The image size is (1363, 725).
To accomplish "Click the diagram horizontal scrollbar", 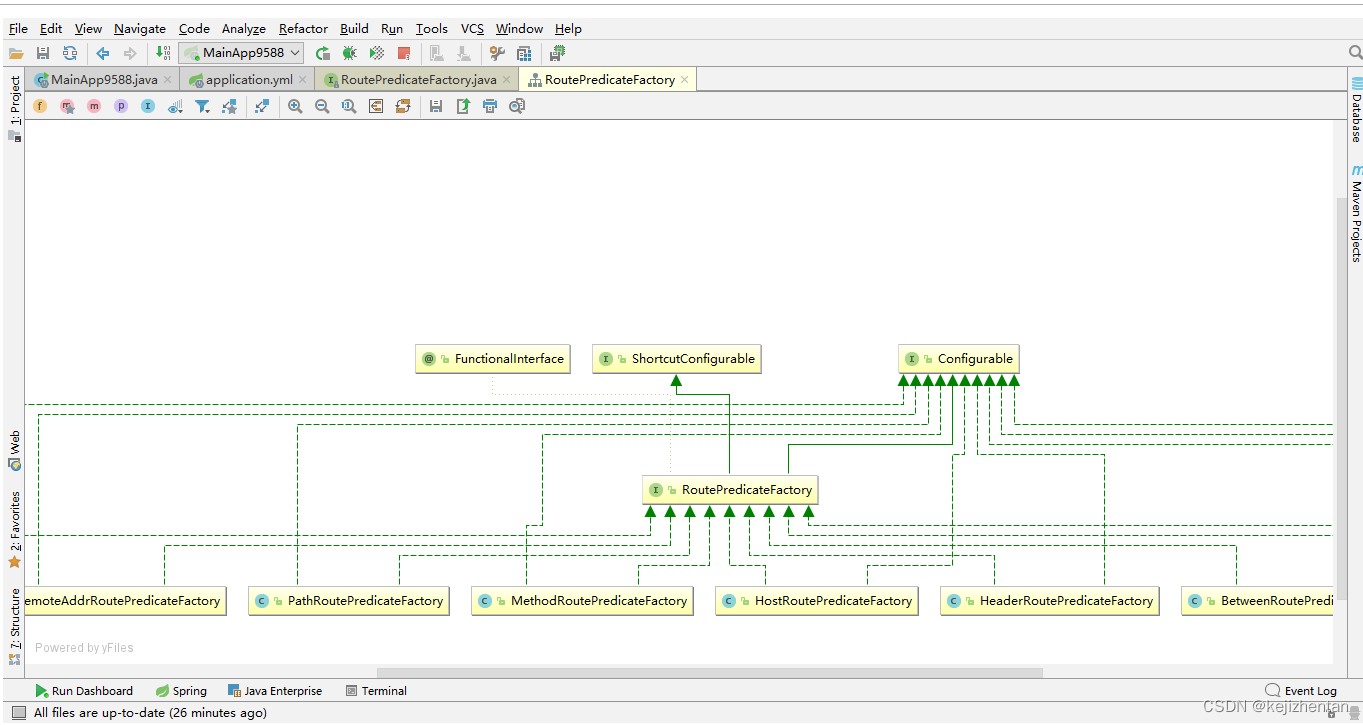I will pos(710,673).
